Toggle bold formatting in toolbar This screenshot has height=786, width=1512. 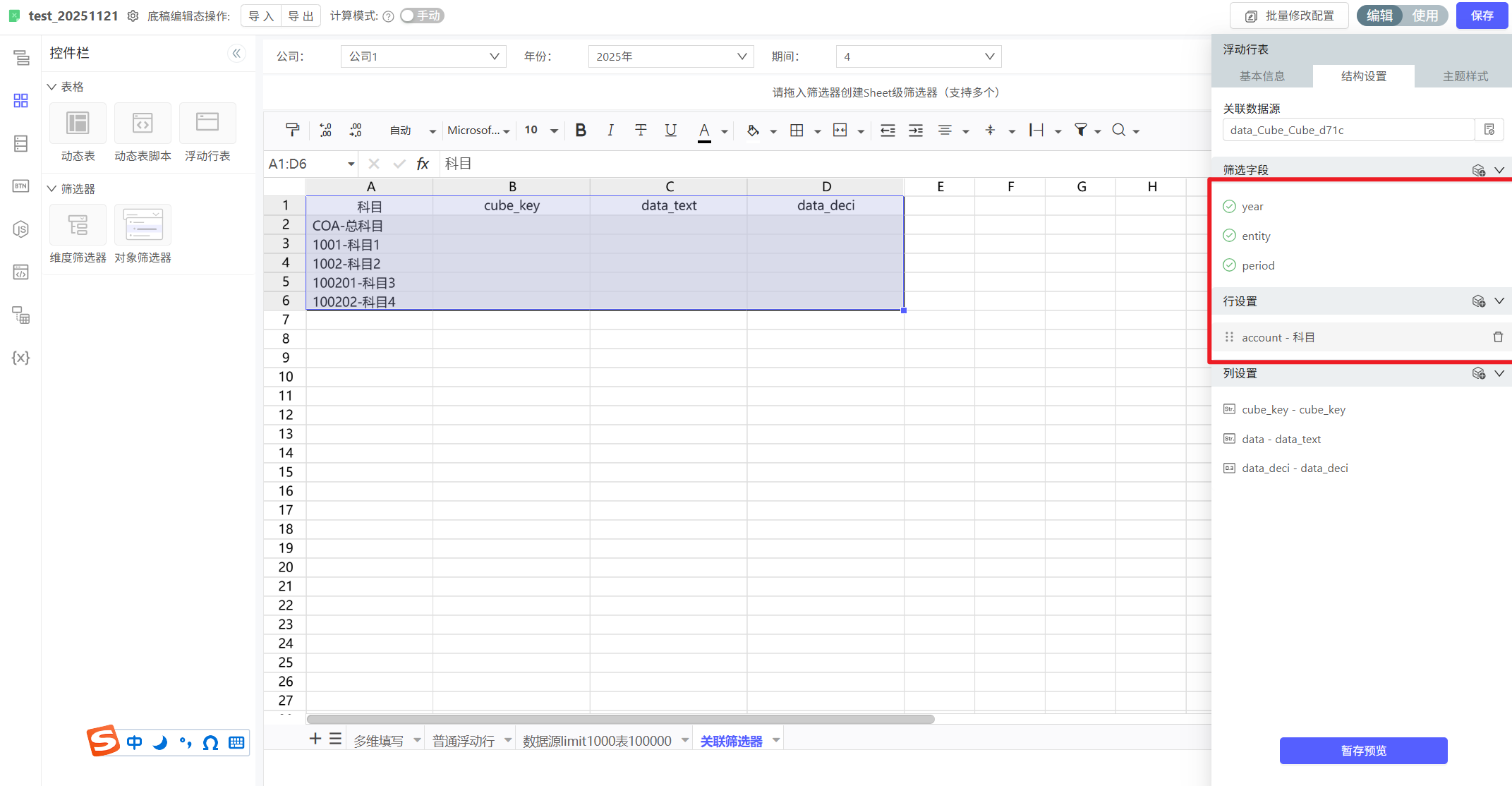tap(581, 130)
